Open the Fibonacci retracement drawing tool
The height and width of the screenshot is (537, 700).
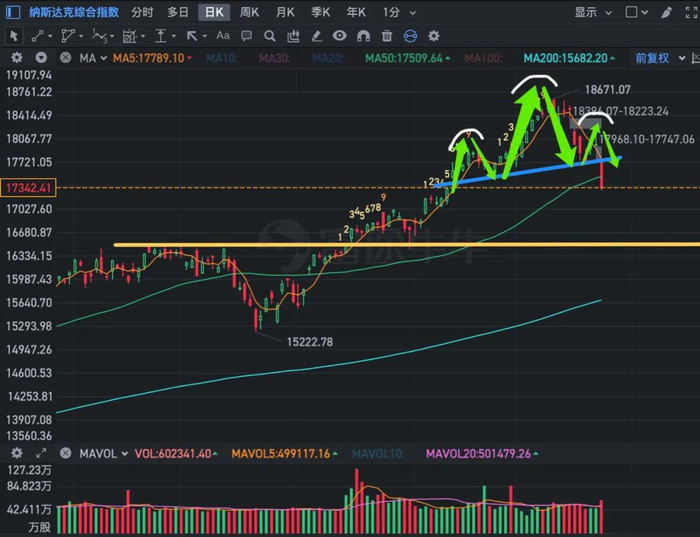129,36
